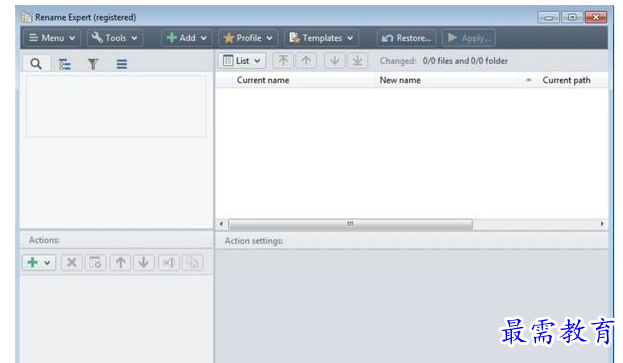623x363 pixels.
Task: Minimize the Rename Expert window
Action: pos(549,17)
